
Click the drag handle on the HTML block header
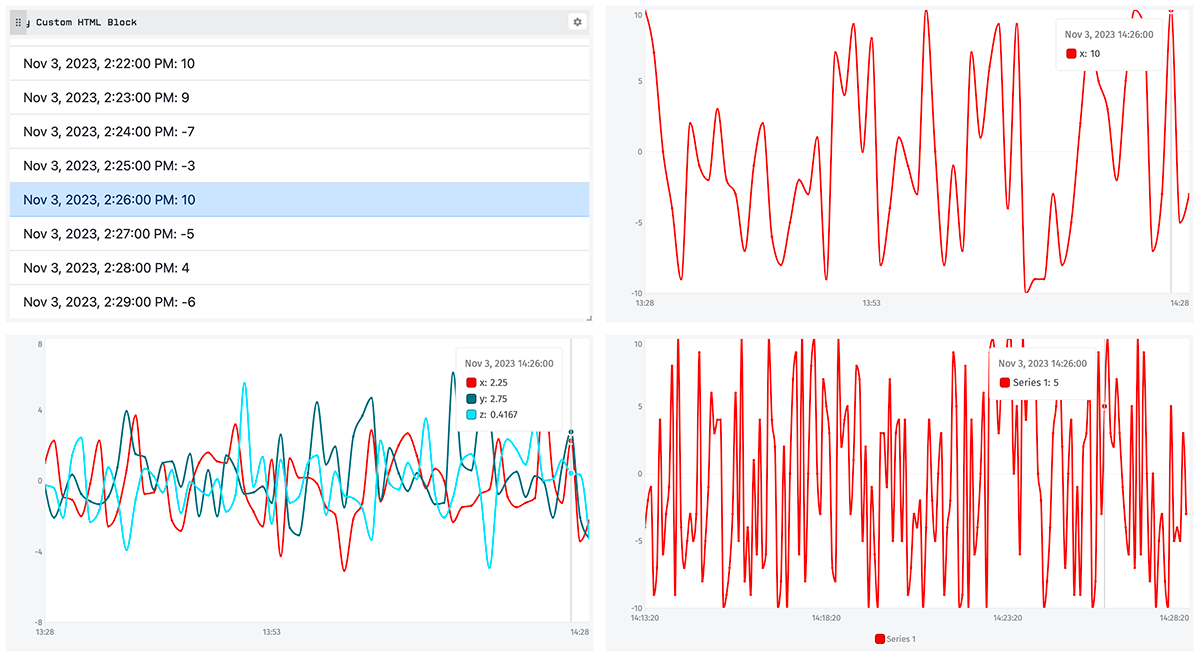pyautogui.click(x=17, y=21)
